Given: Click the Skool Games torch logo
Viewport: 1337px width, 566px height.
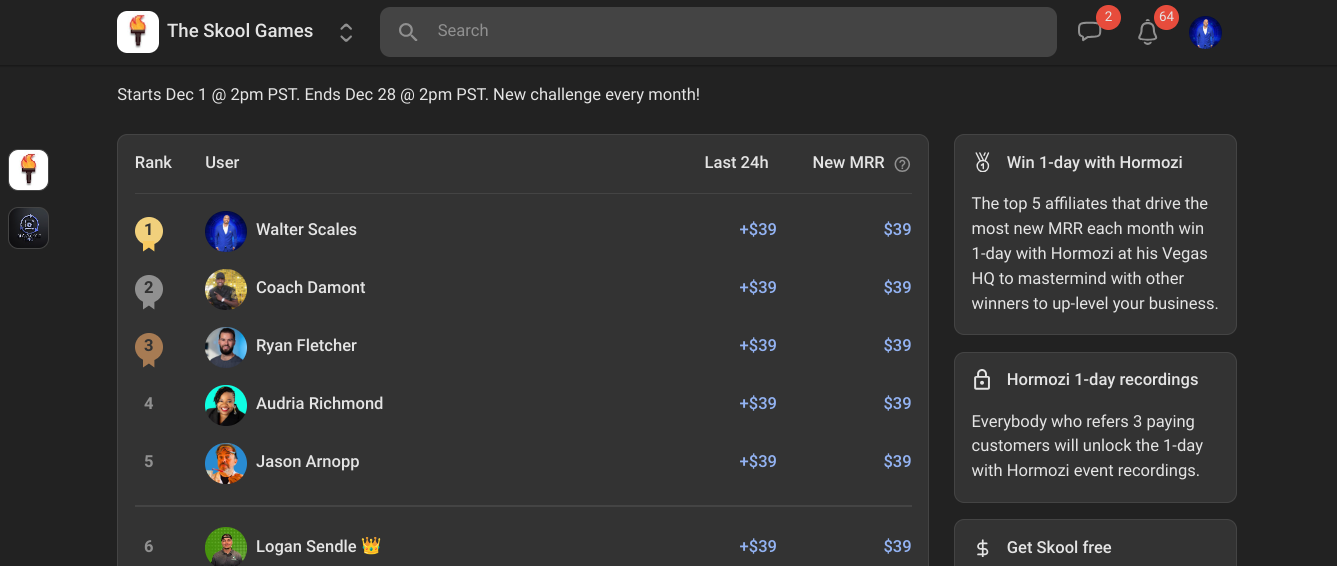Looking at the screenshot, I should [x=138, y=32].
